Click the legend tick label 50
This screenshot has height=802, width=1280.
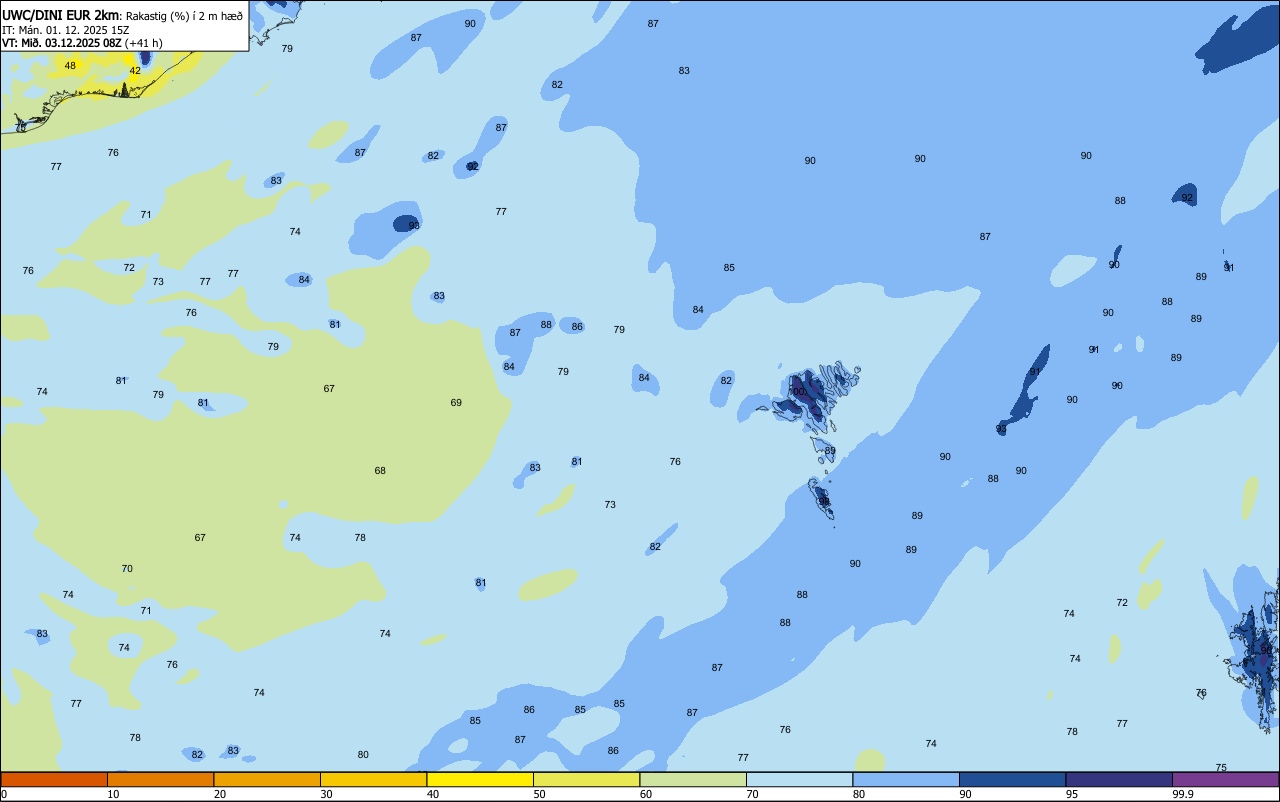coord(539,794)
